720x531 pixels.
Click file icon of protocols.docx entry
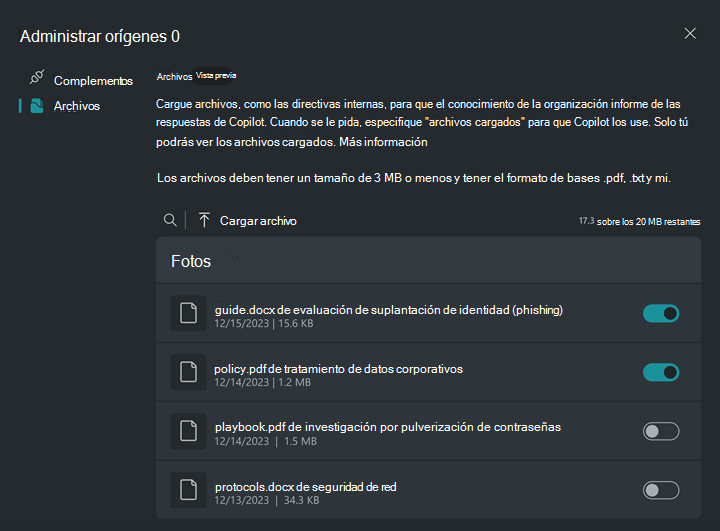click(x=188, y=490)
